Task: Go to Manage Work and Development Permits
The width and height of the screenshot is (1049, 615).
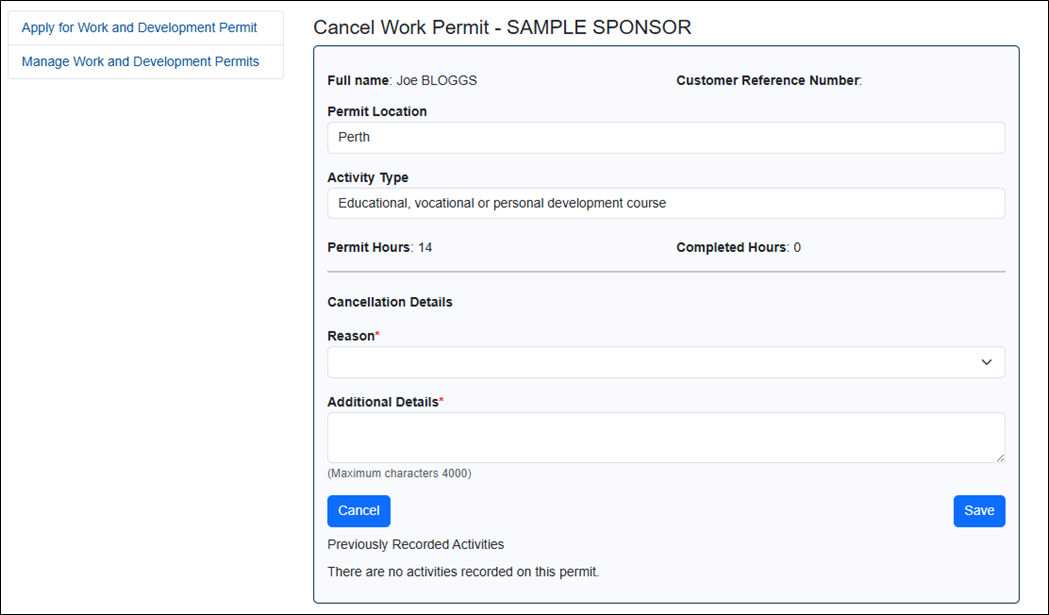Action: (140, 62)
